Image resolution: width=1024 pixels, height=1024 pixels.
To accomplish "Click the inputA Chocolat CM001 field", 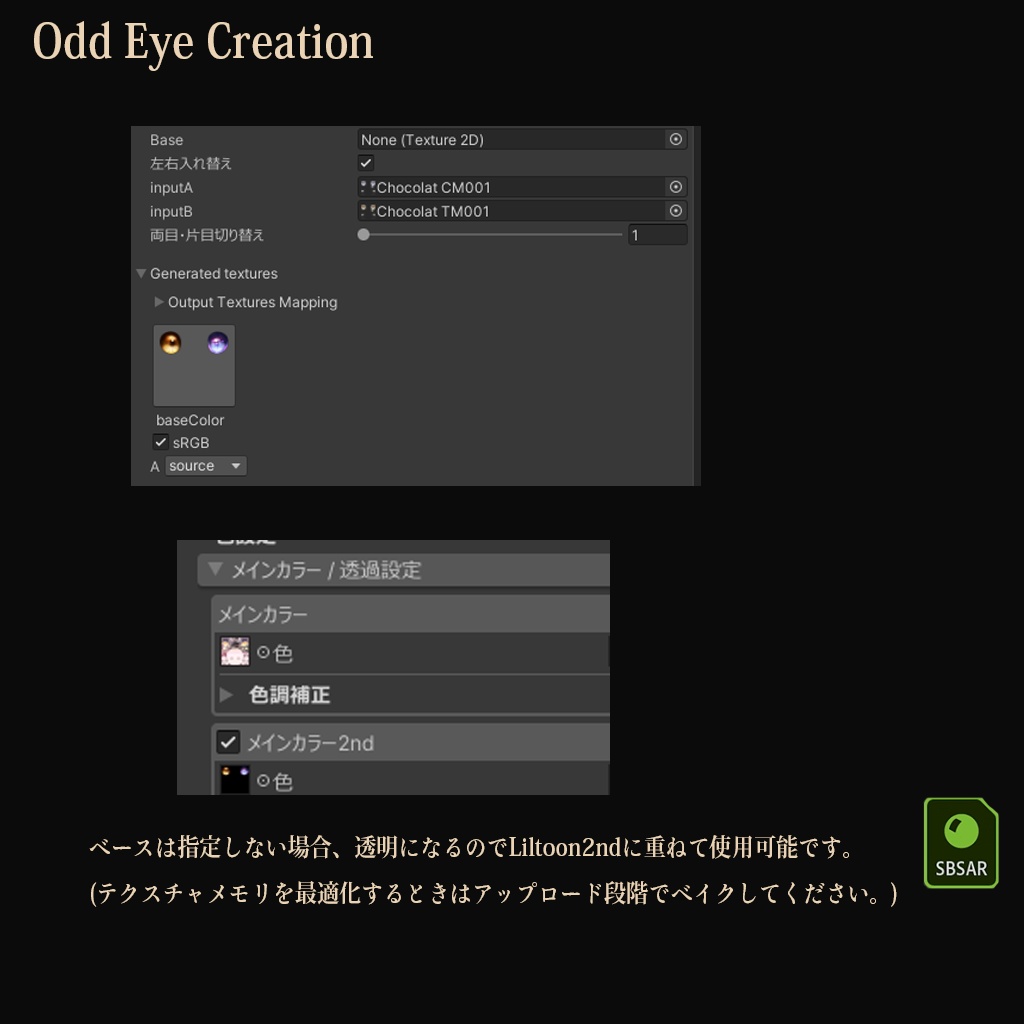I will click(522, 187).
